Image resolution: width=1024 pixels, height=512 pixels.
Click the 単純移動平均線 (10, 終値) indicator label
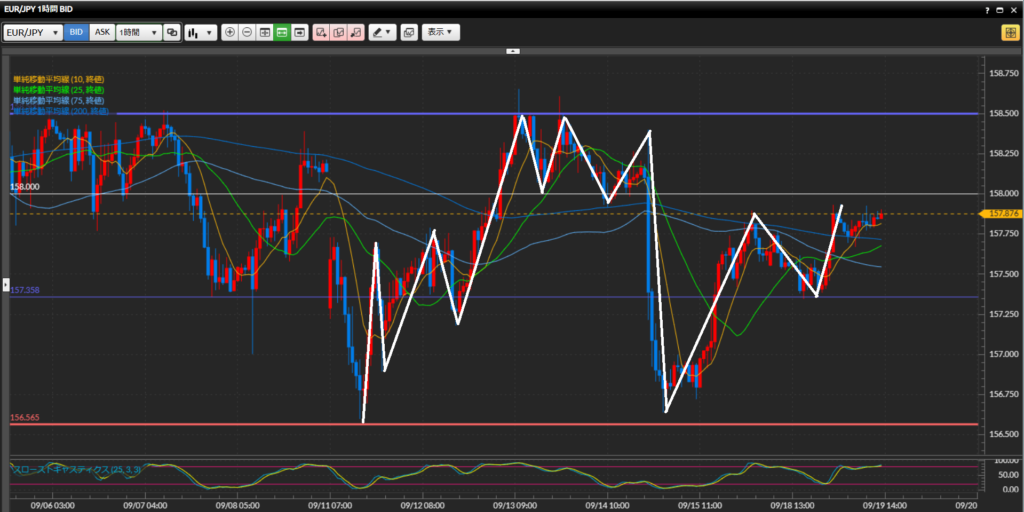pos(58,79)
